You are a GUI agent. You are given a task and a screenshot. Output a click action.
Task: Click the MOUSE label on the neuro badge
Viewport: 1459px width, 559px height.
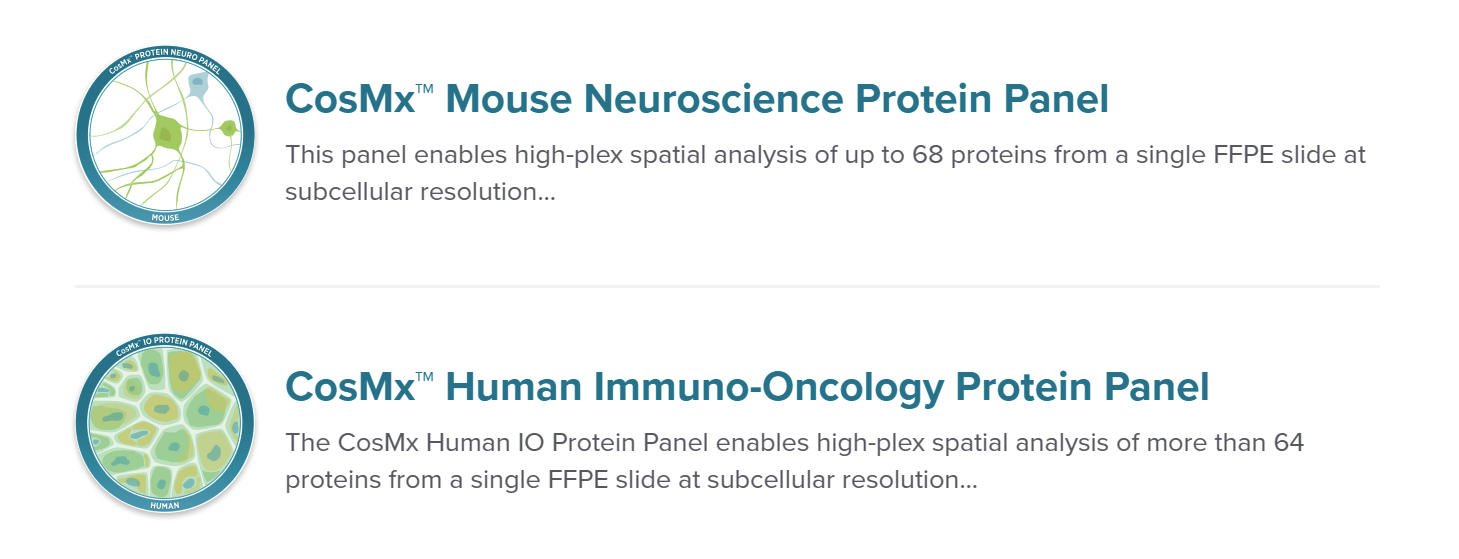pos(165,217)
